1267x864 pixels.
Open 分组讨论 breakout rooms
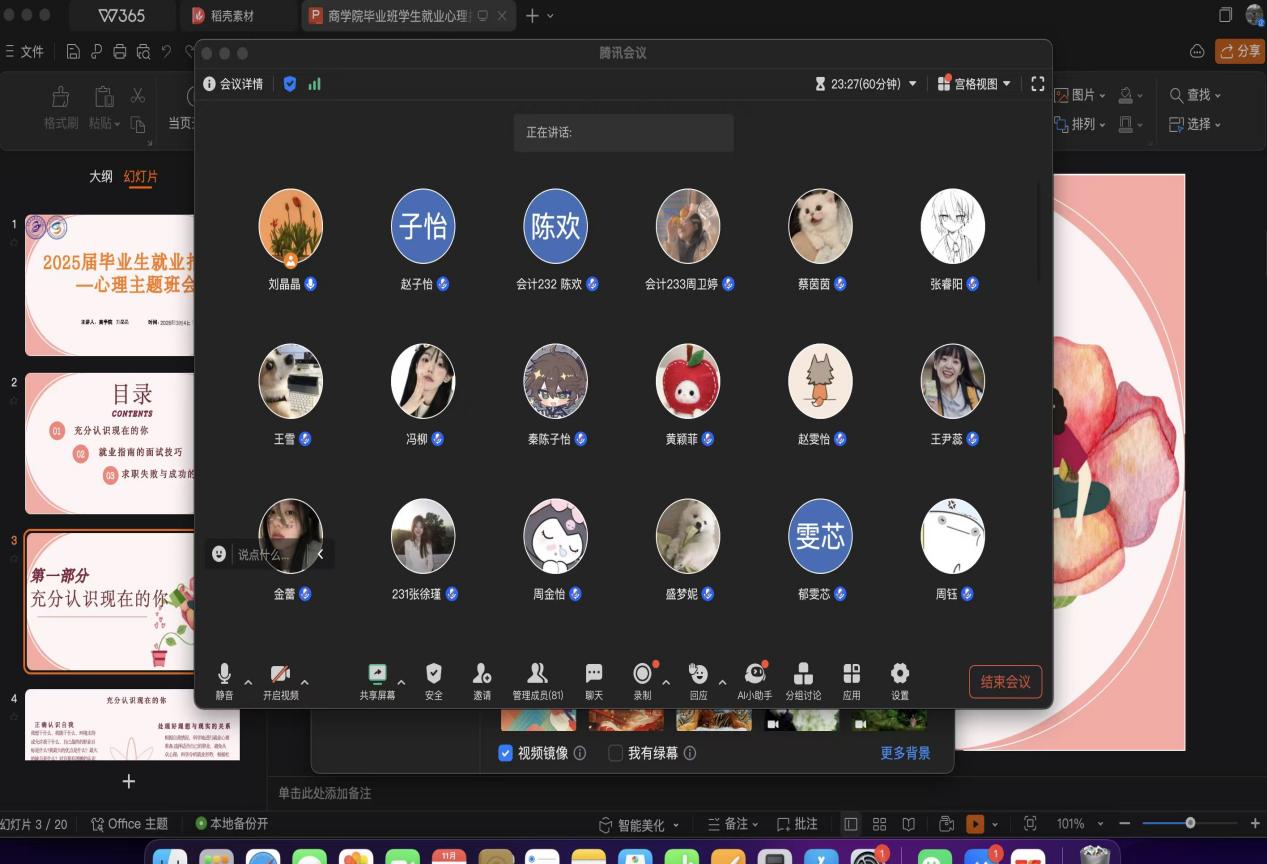pos(803,675)
